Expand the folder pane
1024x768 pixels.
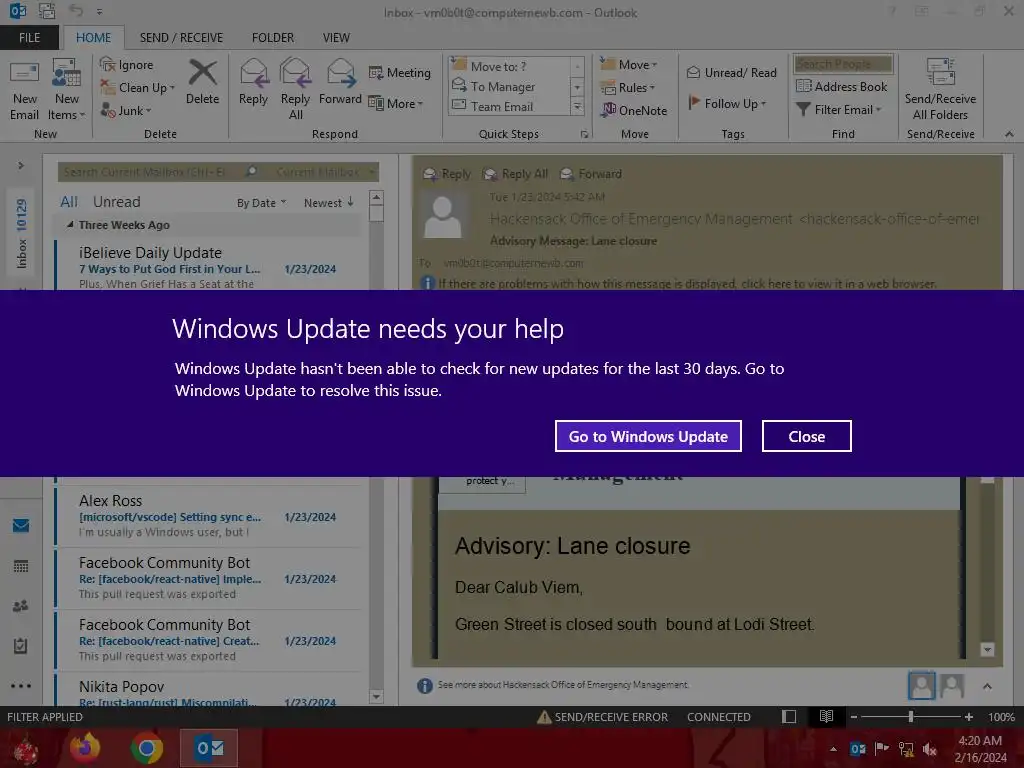pyautogui.click(x=21, y=166)
